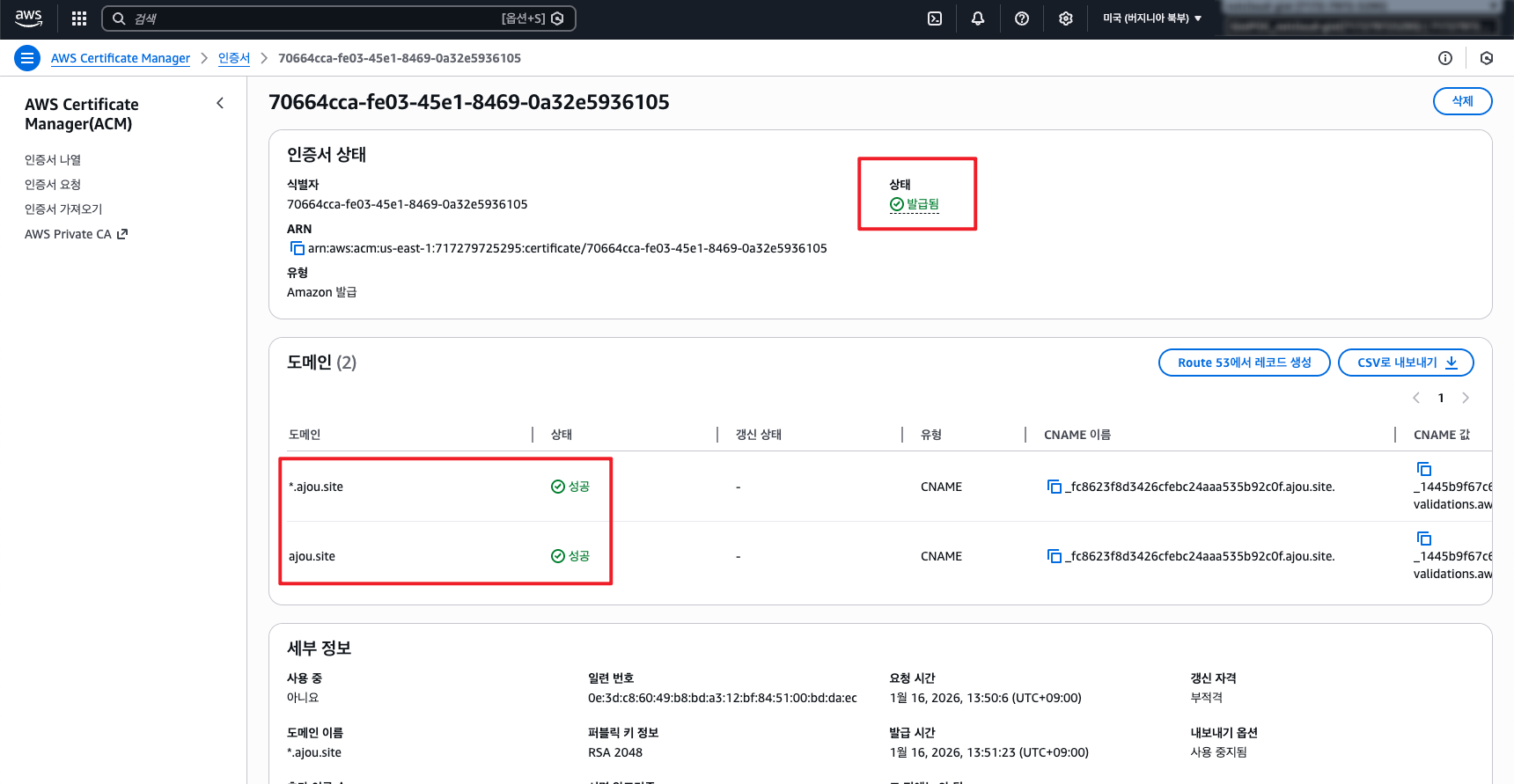Copy CNAME name in the second ajou.site row
The height and width of the screenshot is (784, 1514).
(1054, 556)
